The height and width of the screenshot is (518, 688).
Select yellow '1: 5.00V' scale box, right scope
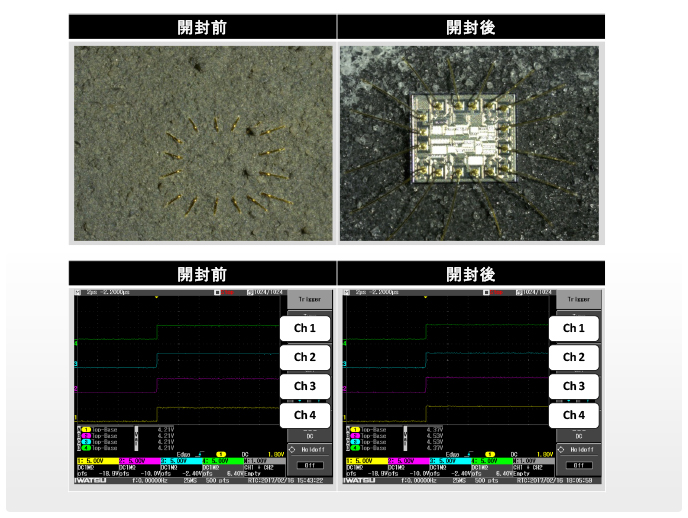tap(366, 461)
